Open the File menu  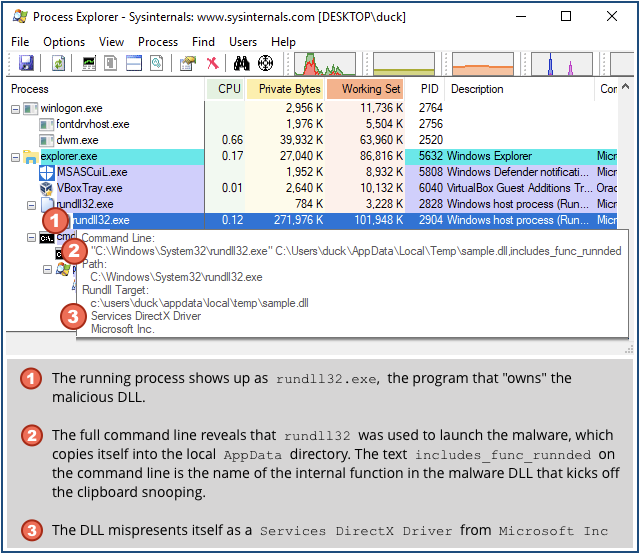click(x=20, y=42)
